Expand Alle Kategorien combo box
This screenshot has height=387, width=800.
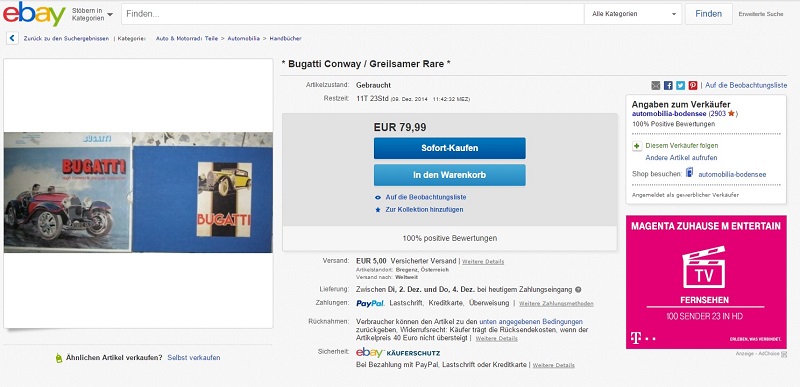(x=633, y=14)
